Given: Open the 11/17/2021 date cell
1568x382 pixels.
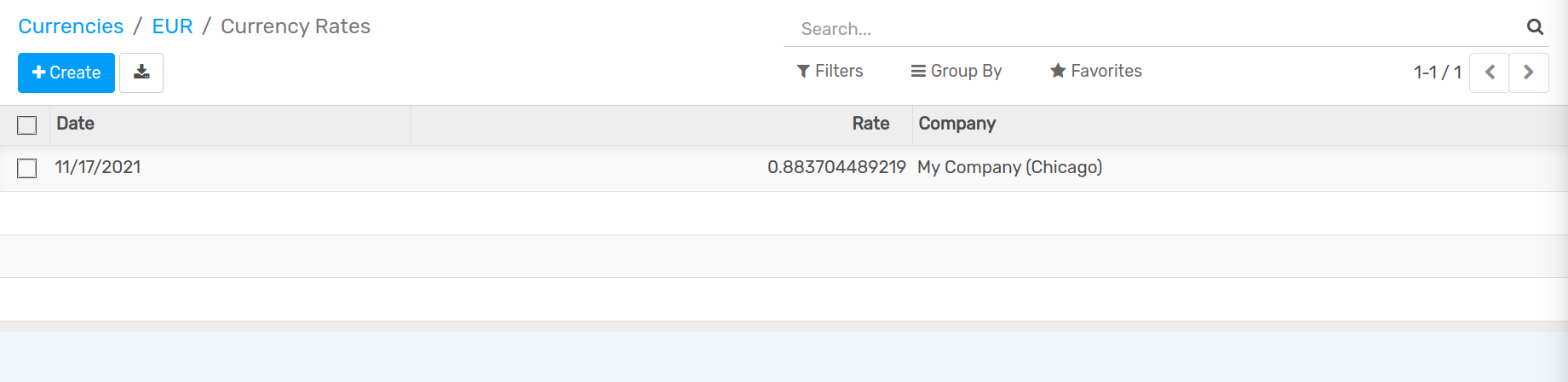Looking at the screenshot, I should [x=98, y=167].
